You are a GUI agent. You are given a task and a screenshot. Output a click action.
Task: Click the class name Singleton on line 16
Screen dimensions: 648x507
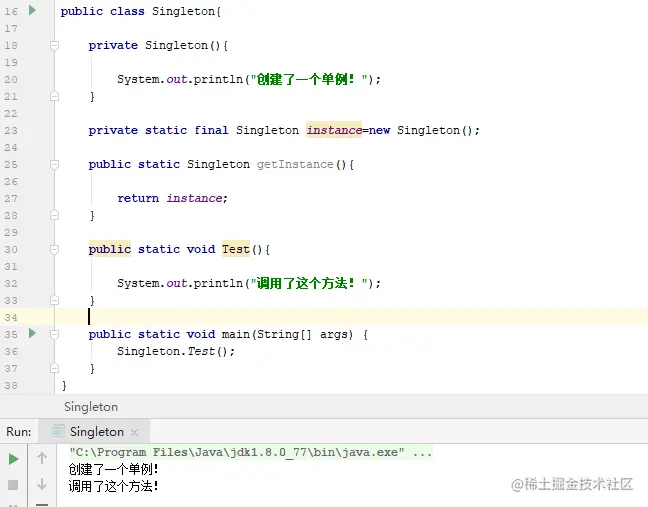coord(183,11)
